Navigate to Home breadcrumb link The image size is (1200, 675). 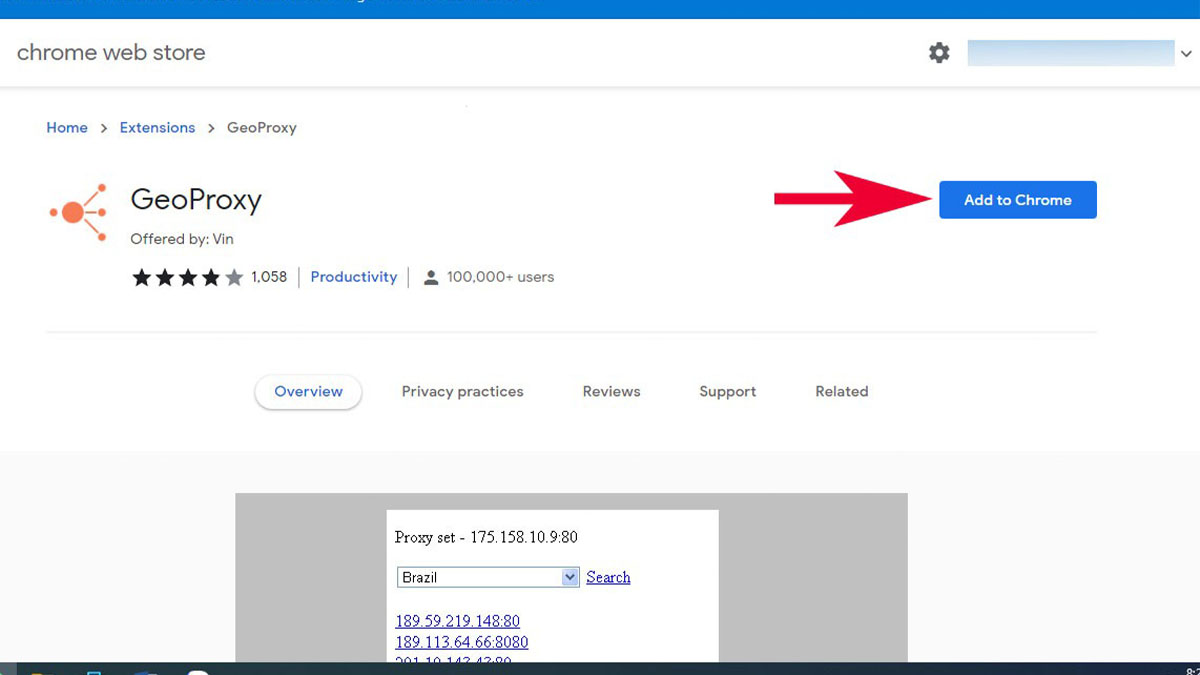(67, 128)
